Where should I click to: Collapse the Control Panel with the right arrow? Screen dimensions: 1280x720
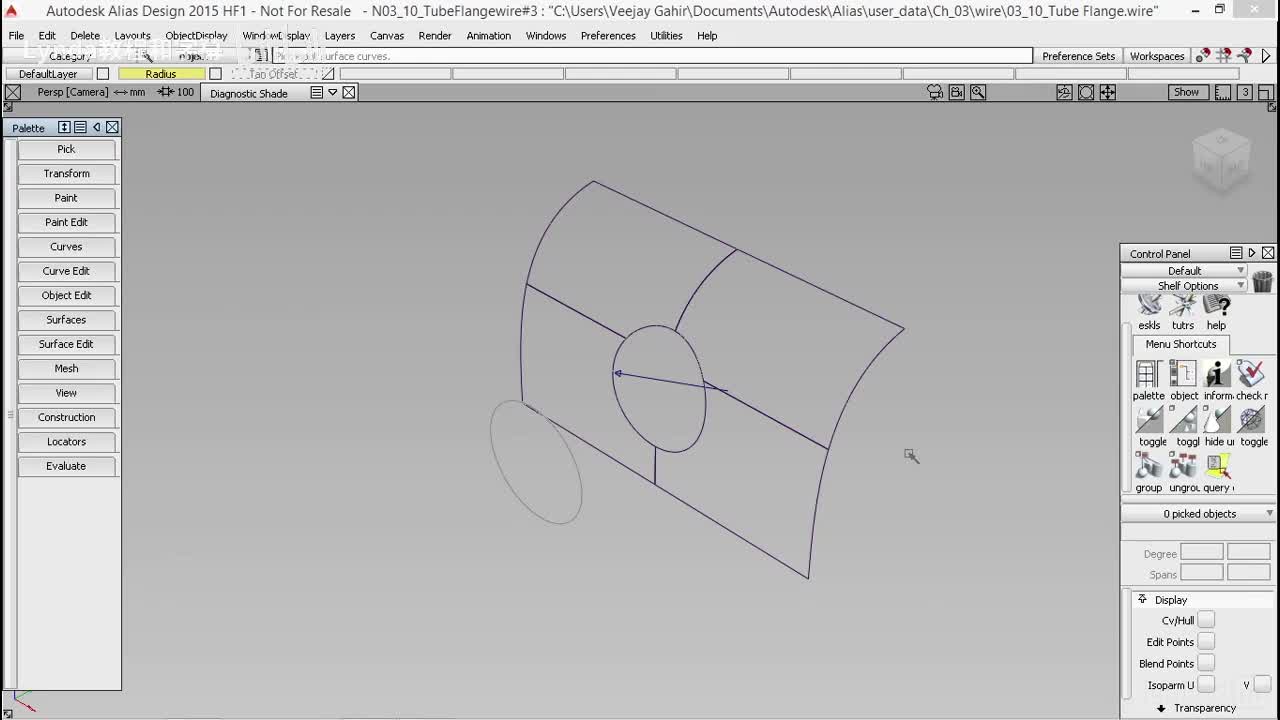pos(1252,253)
